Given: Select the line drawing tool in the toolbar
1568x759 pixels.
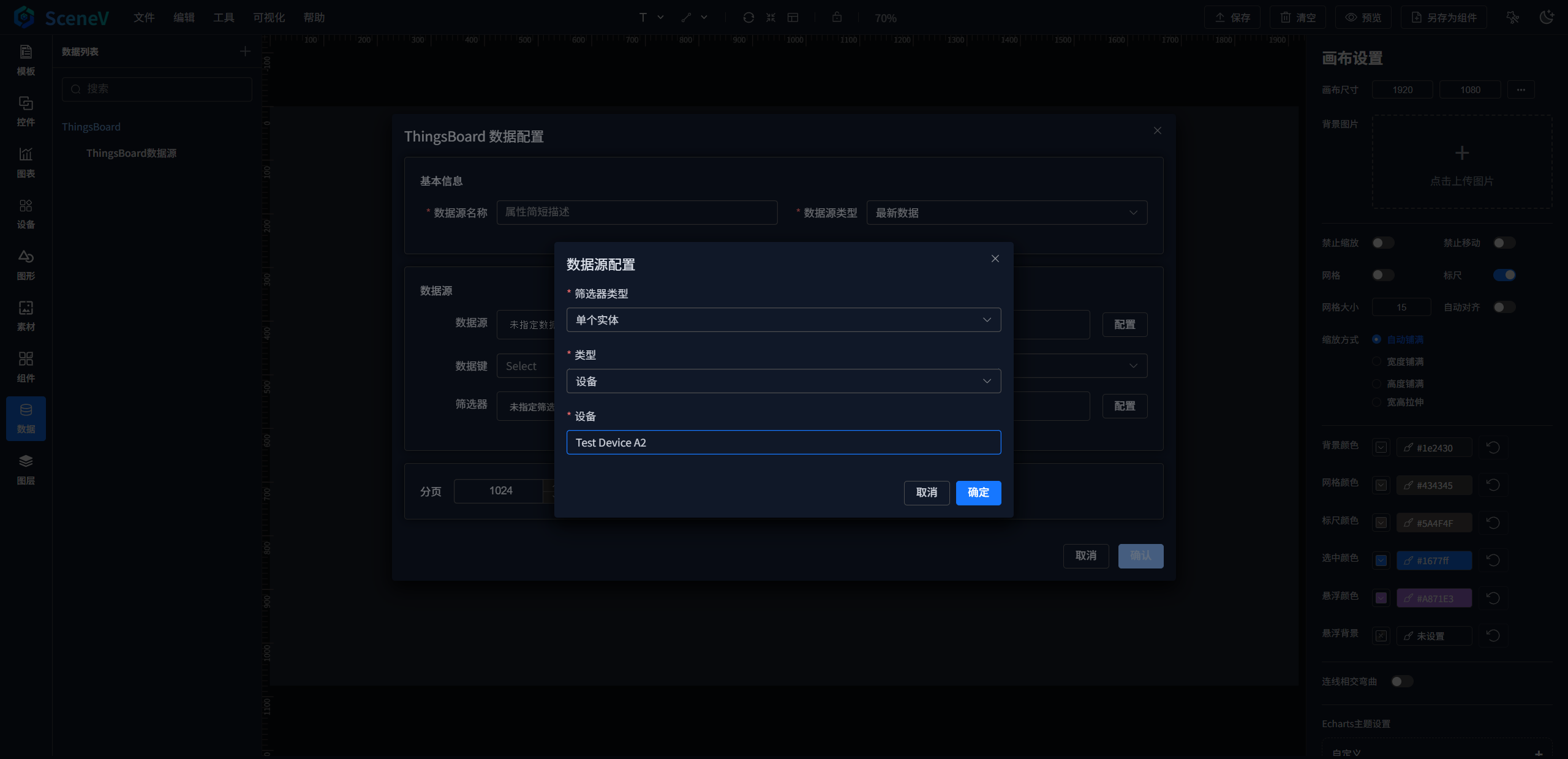Looking at the screenshot, I should (x=686, y=18).
